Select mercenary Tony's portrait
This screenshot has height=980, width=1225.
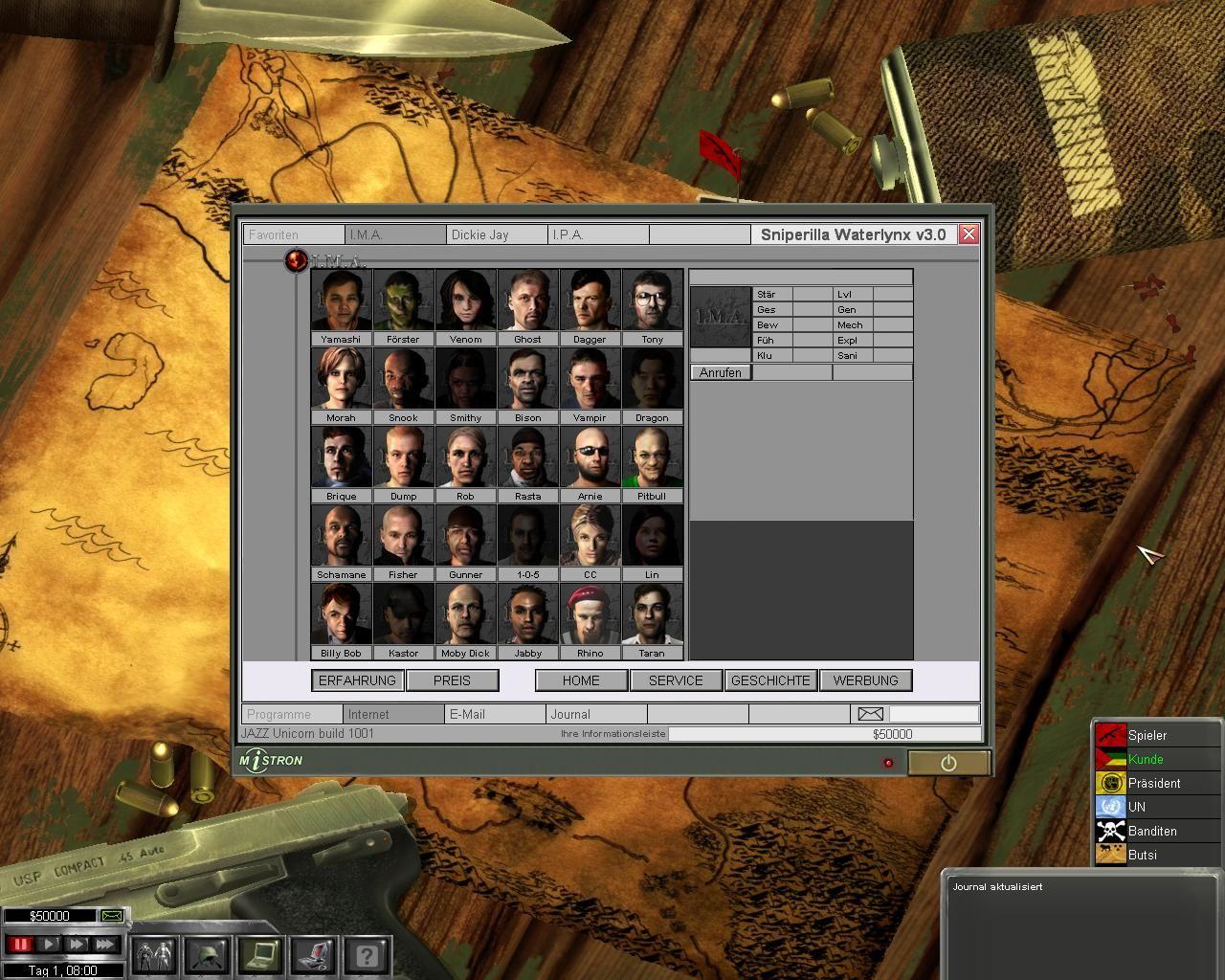653,301
